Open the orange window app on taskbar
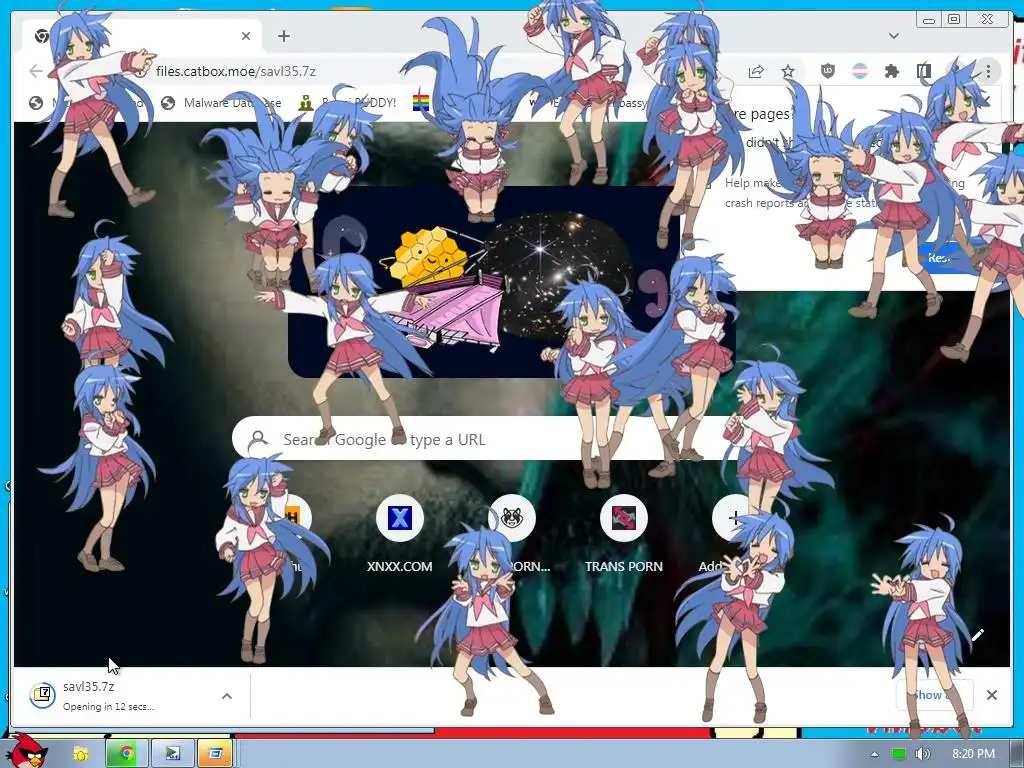The height and width of the screenshot is (768, 1024). pos(216,754)
